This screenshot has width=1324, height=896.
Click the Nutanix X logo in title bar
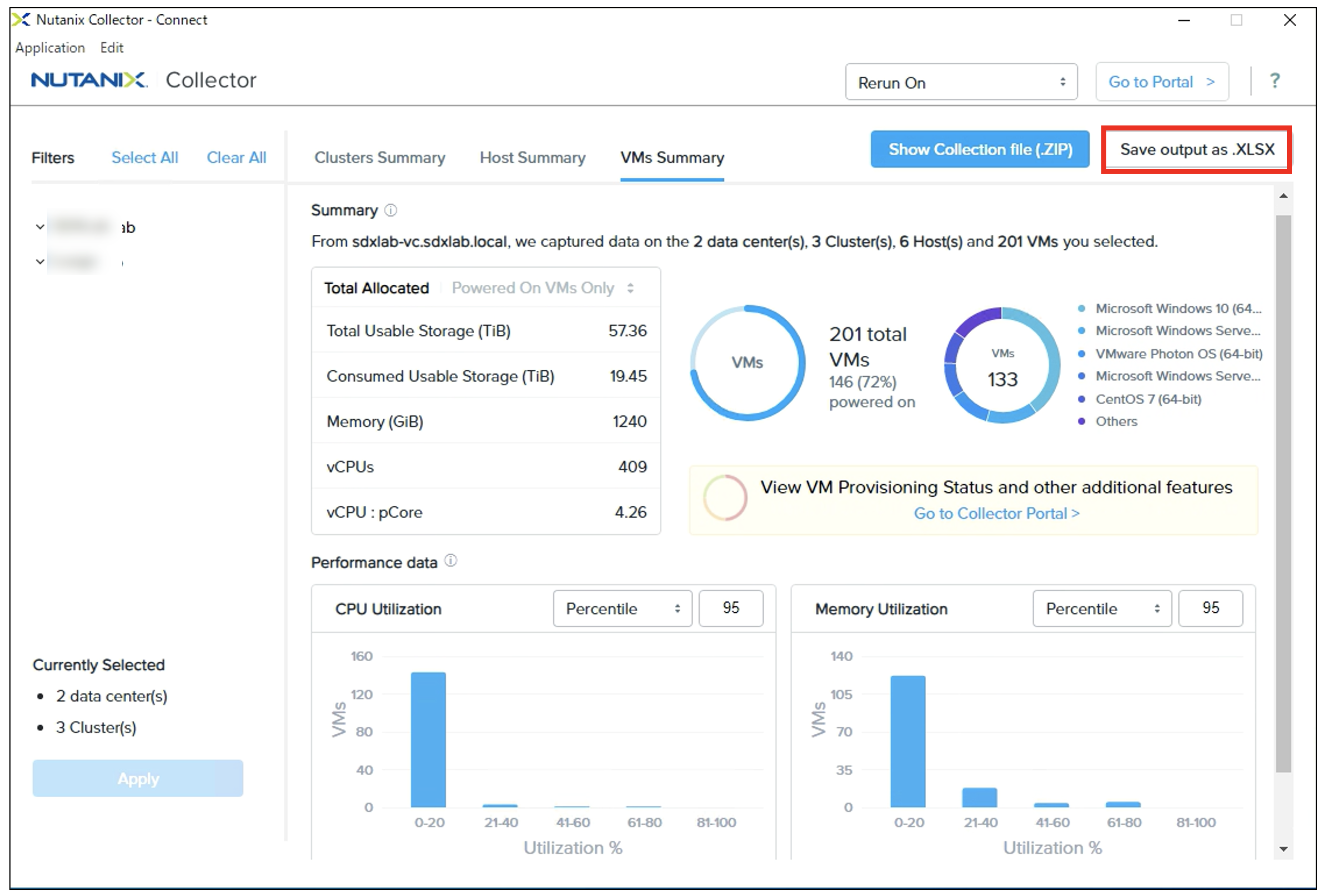(21, 19)
